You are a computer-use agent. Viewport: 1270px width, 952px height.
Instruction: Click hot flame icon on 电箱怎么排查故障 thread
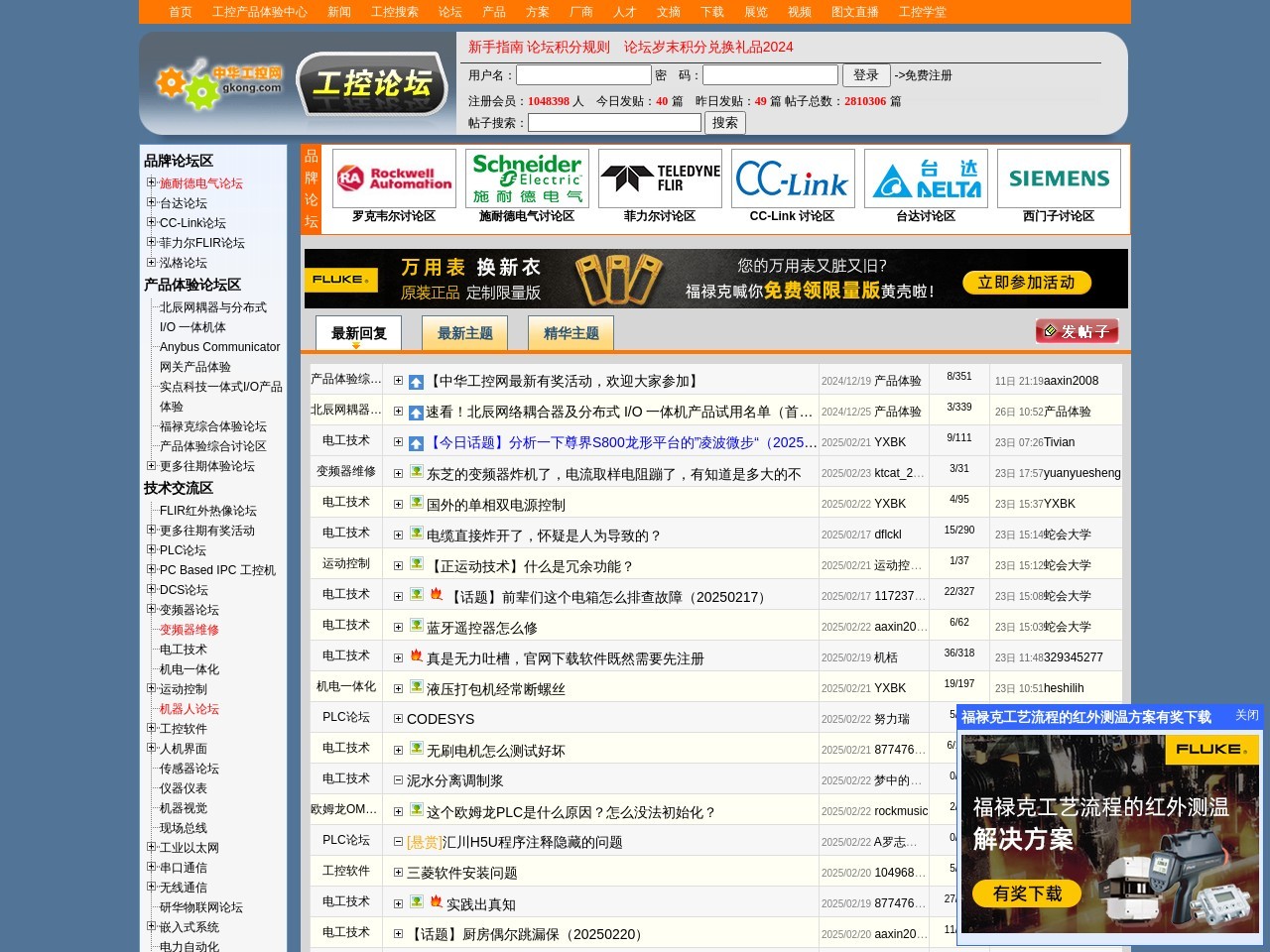pyautogui.click(x=436, y=594)
